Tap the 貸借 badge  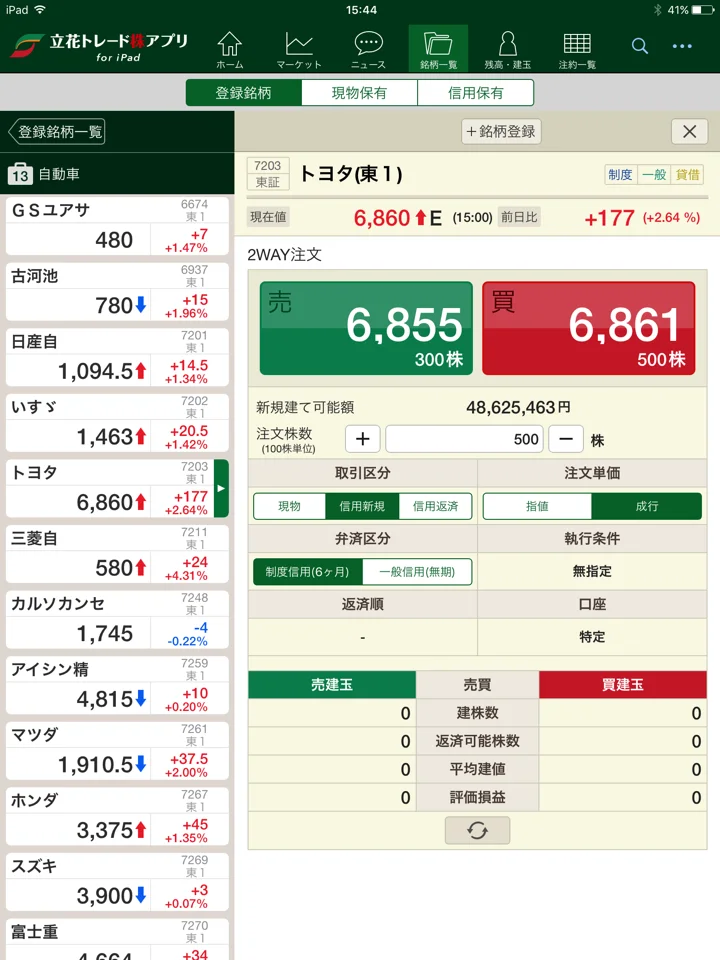687,174
